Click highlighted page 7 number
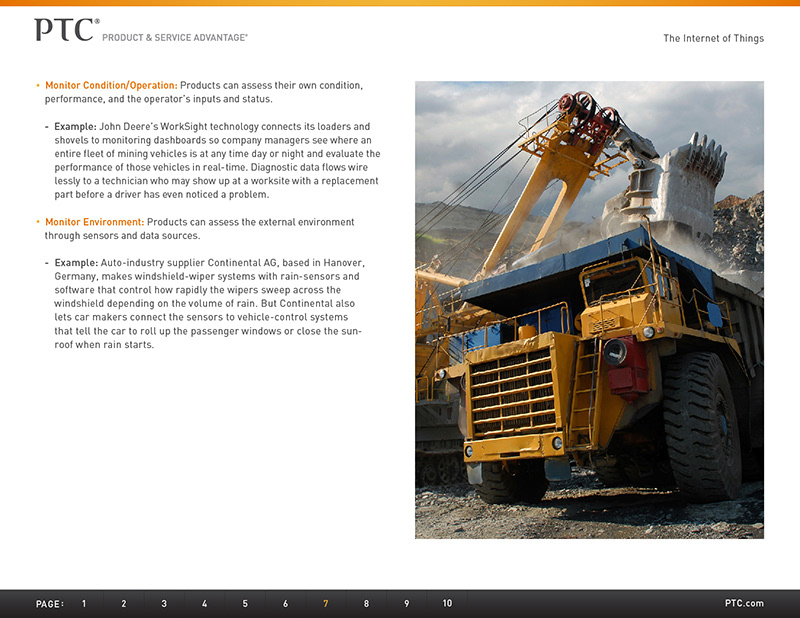 coord(325,604)
